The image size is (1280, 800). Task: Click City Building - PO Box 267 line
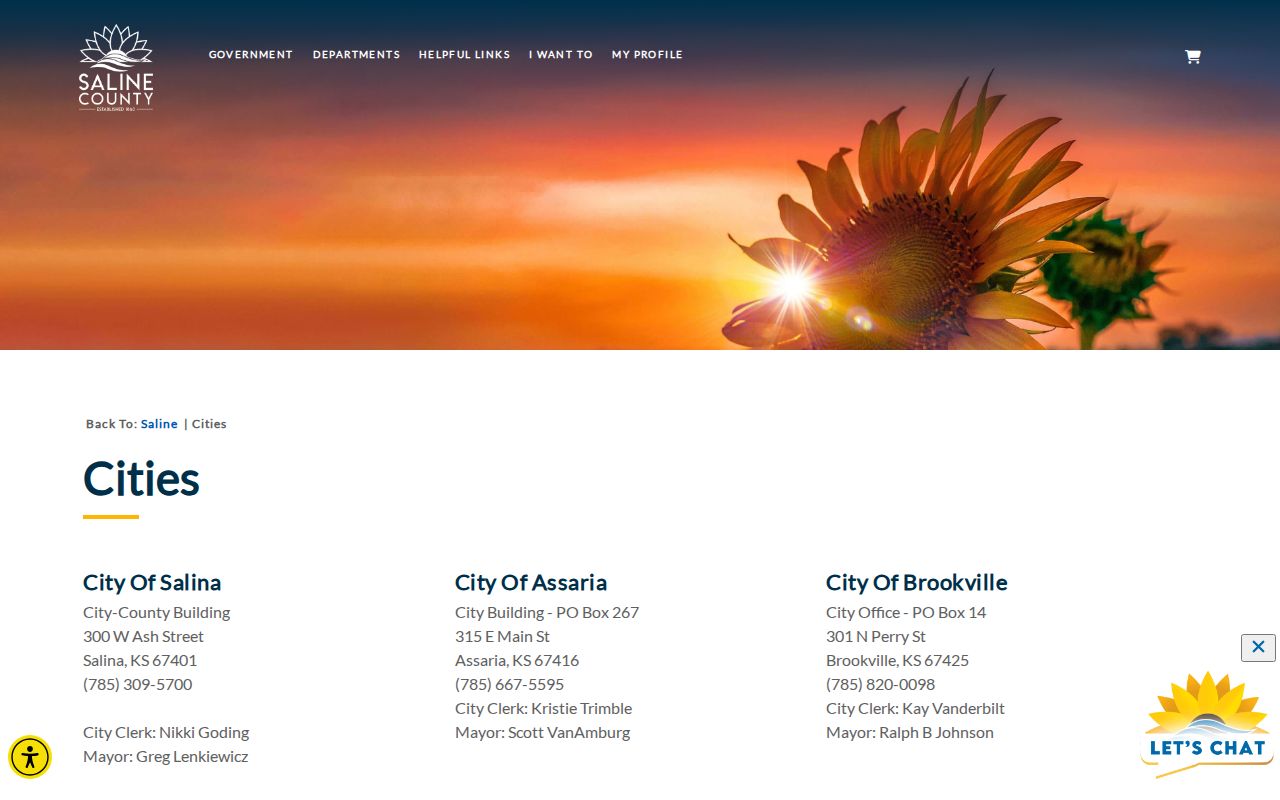547,612
